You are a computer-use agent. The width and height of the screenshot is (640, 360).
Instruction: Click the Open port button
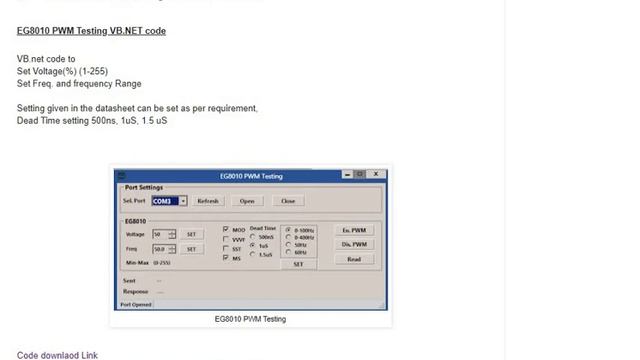(247, 201)
